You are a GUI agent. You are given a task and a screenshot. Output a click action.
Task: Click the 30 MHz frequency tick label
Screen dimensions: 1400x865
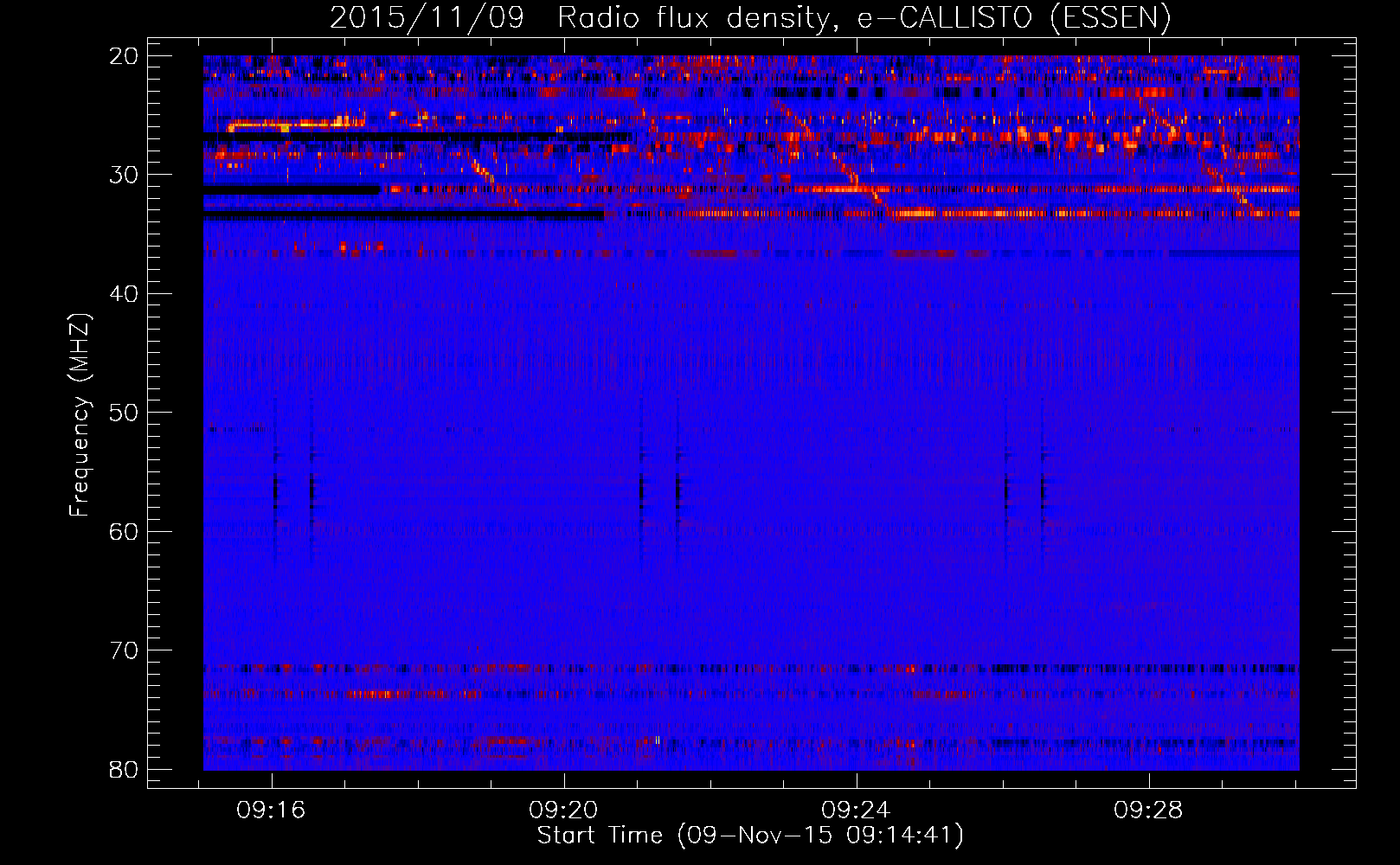point(125,175)
